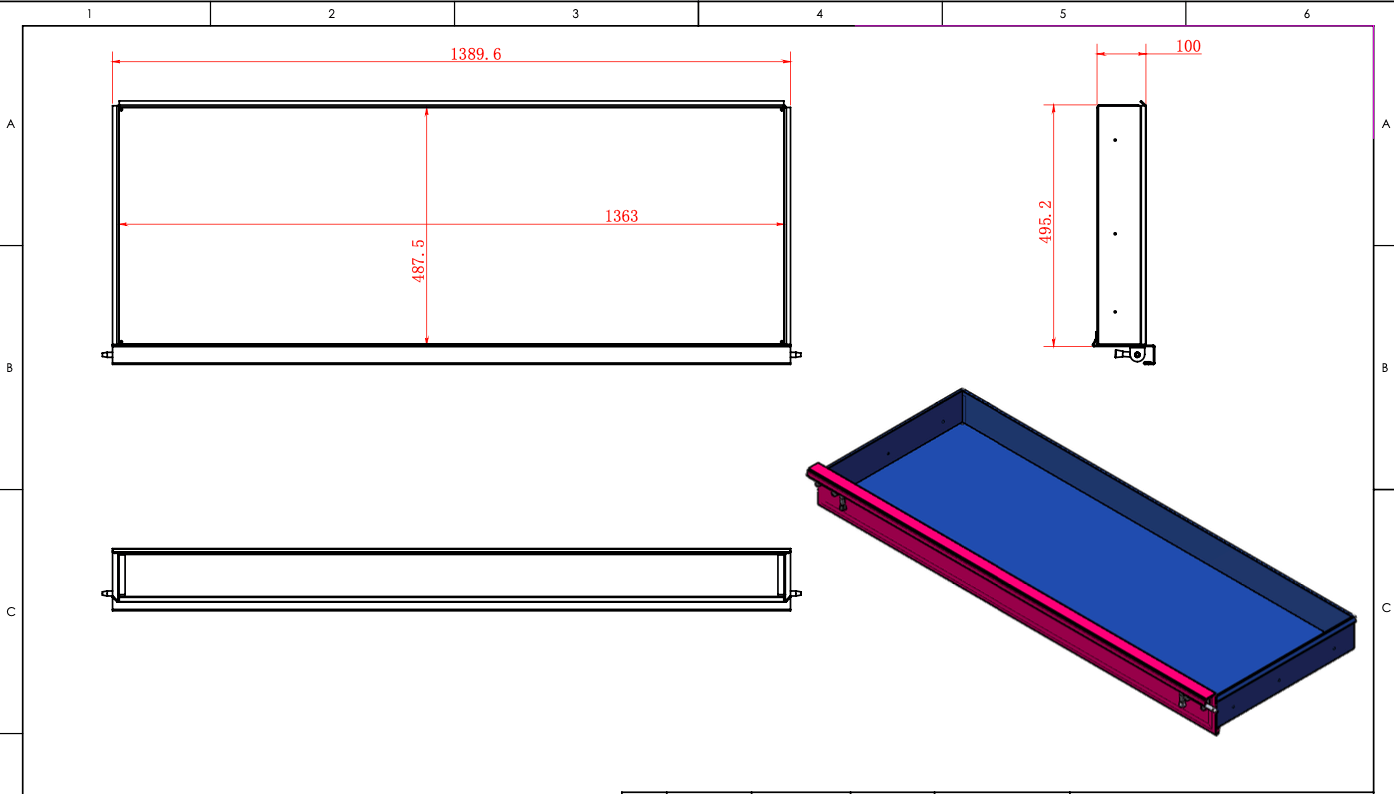The width and height of the screenshot is (1394, 794).
Task: Click zone row label B on left border
Action: coord(10,368)
